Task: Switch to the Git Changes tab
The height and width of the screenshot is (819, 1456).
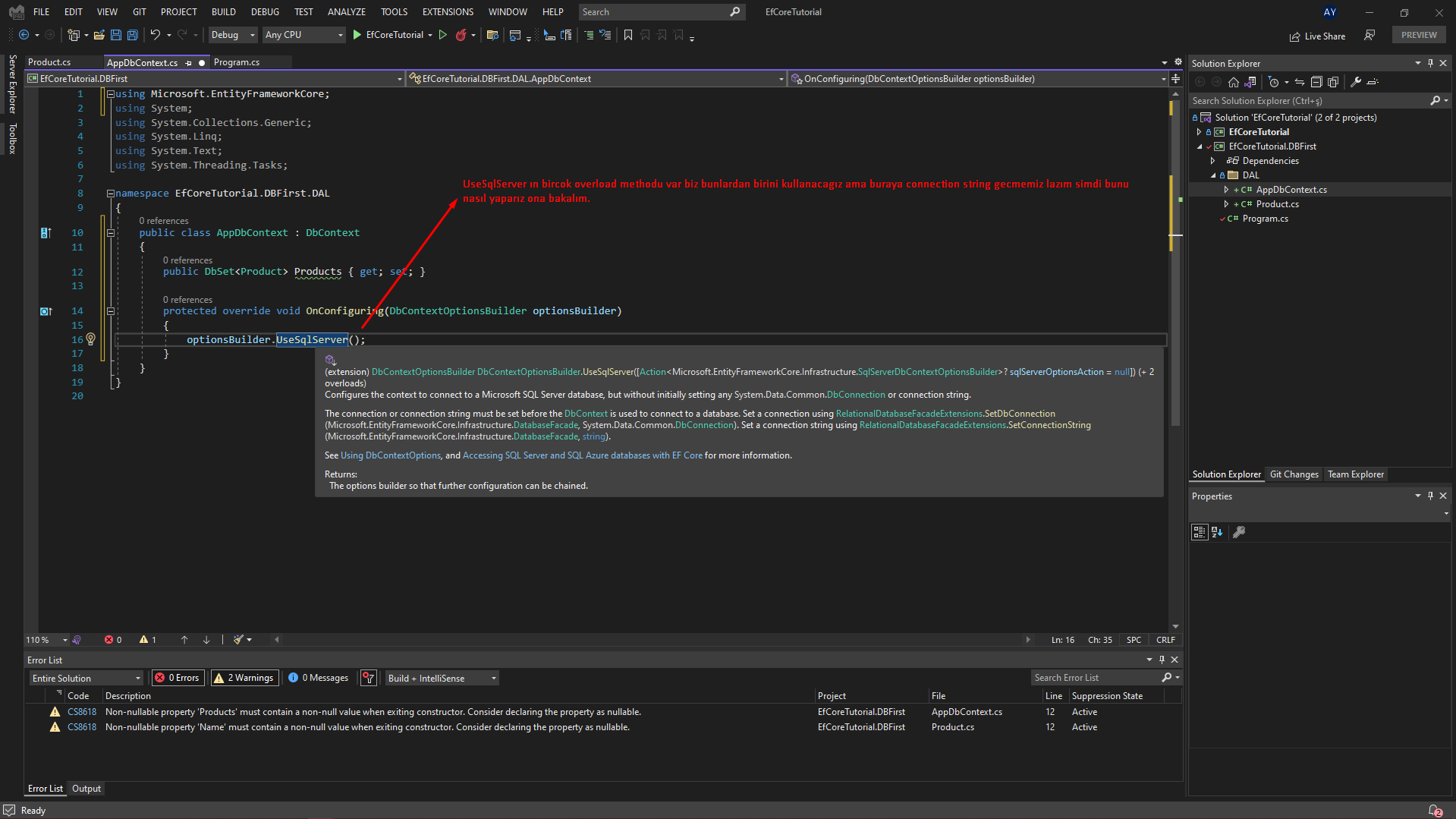Action: point(1294,474)
